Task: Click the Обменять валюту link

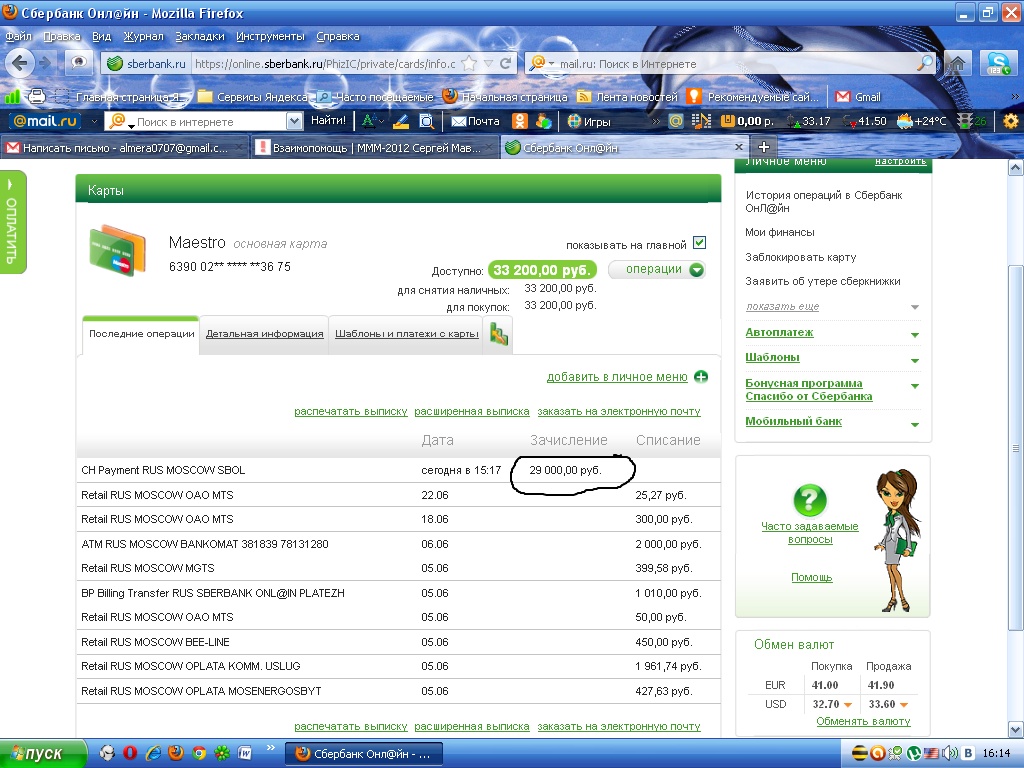Action: 863,721
